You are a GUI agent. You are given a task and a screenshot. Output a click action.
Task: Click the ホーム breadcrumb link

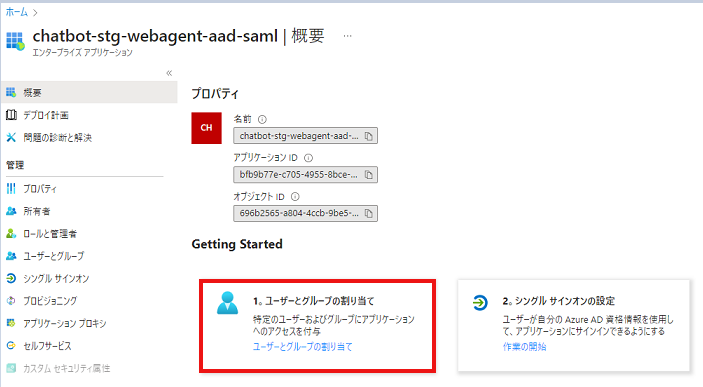[x=17, y=12]
